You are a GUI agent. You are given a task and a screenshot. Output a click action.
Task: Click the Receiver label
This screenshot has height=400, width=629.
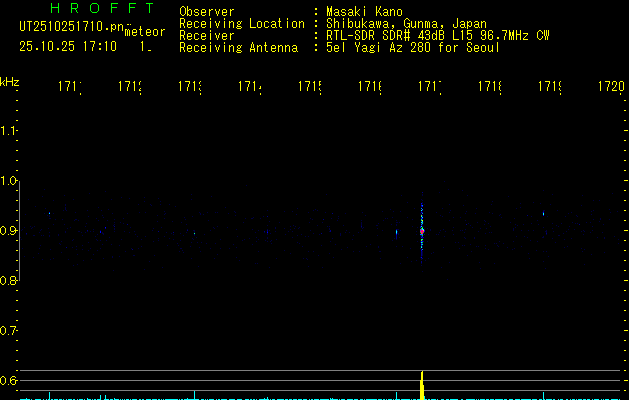coord(207,36)
